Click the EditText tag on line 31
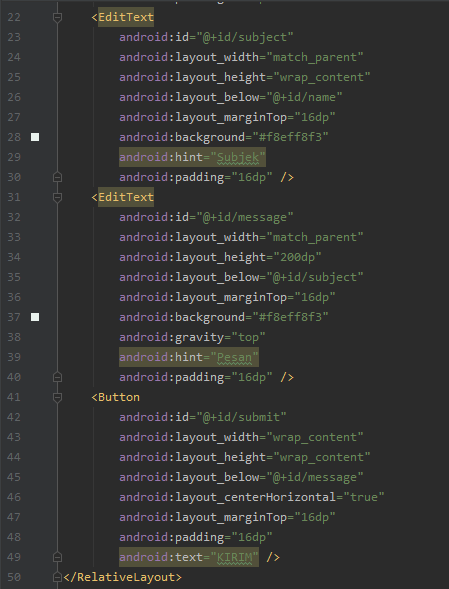The width and height of the screenshot is (449, 589). pos(126,197)
